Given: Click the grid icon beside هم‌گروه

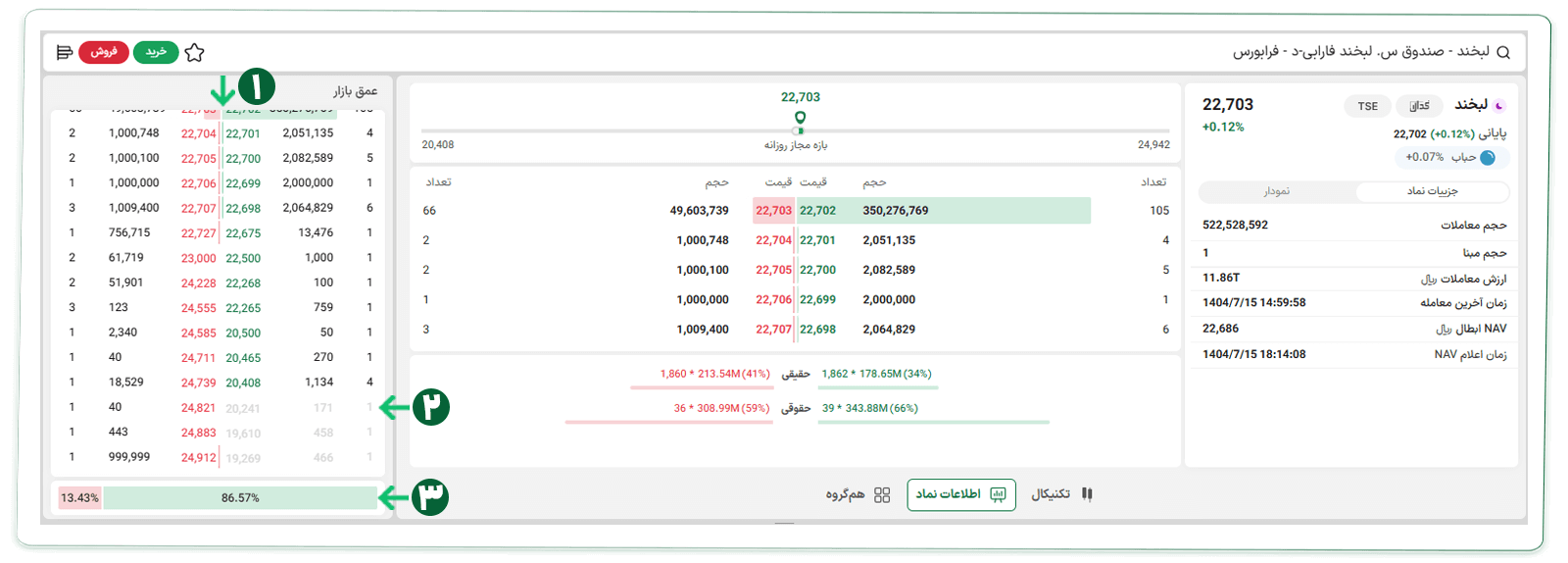Looking at the screenshot, I should coord(882,495).
